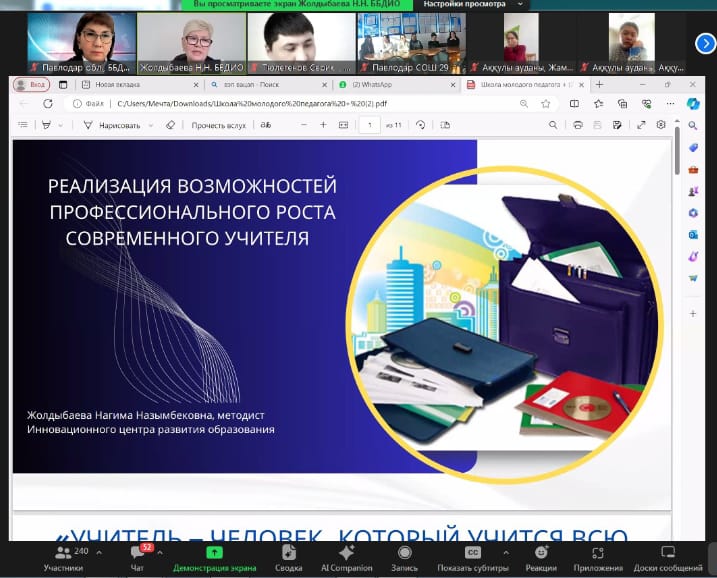Click the Summary (Сводка) button
The width and height of the screenshot is (717, 578).
pyautogui.click(x=288, y=556)
